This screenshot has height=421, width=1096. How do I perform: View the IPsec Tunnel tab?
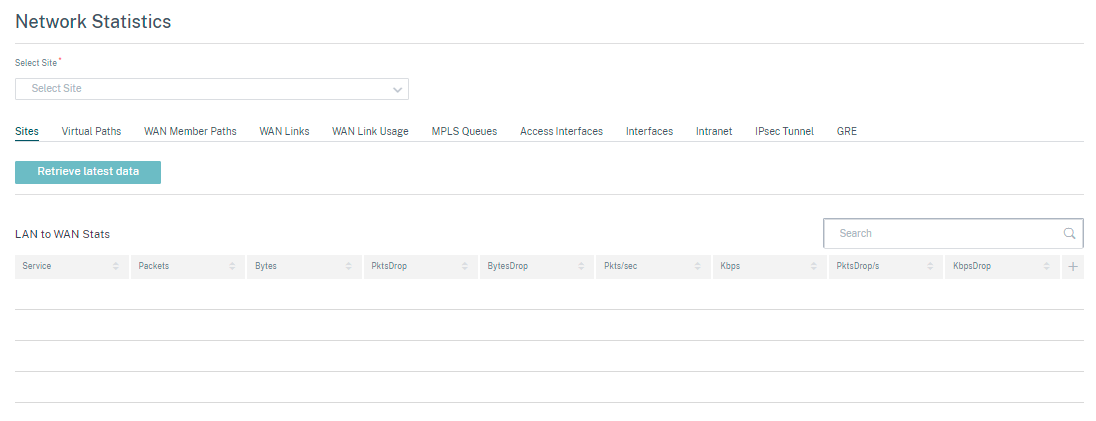point(784,131)
